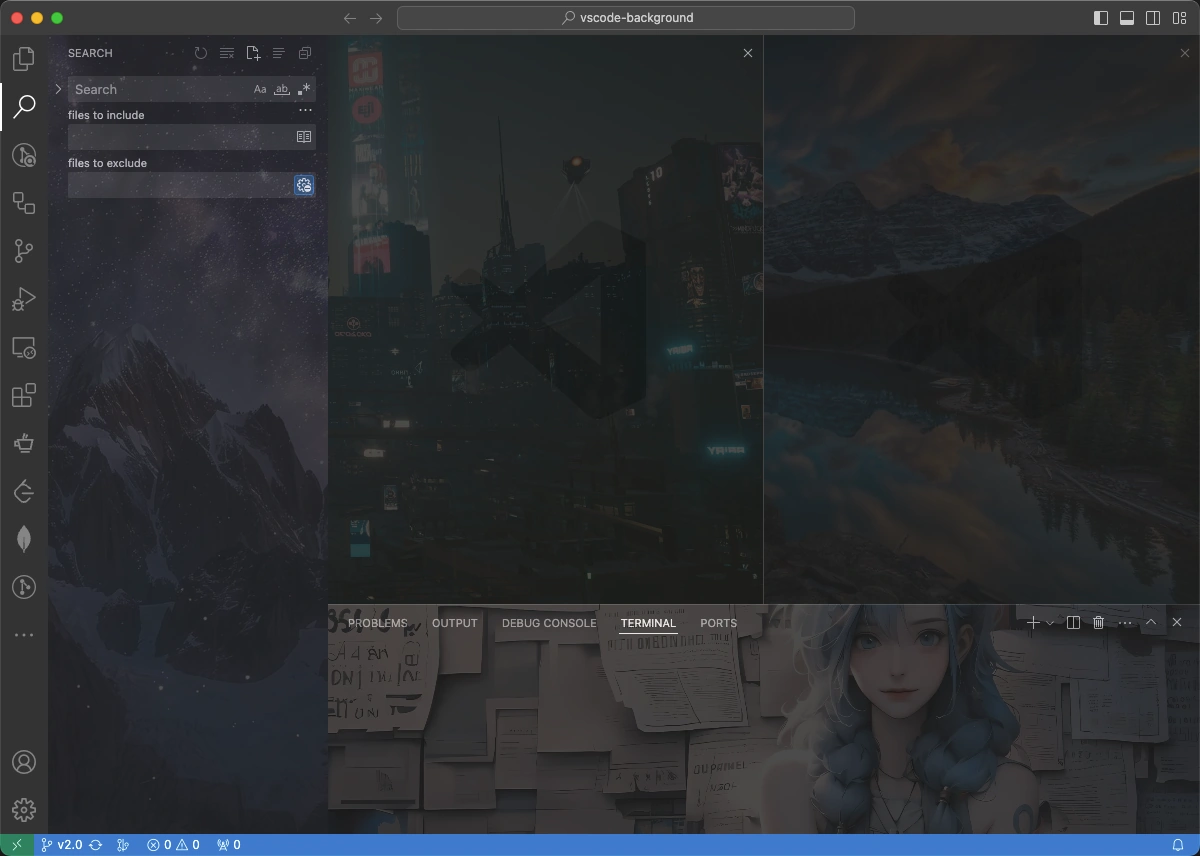Open the Source Control activity icon
The image size is (1200, 856).
click(24, 251)
